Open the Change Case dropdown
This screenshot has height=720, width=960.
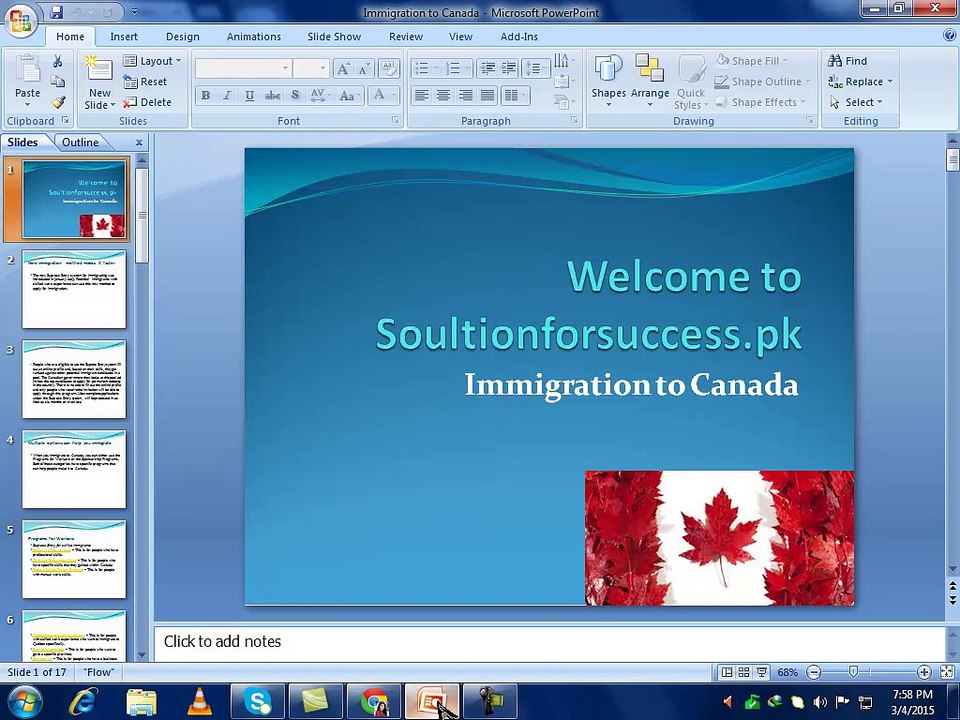(x=350, y=96)
